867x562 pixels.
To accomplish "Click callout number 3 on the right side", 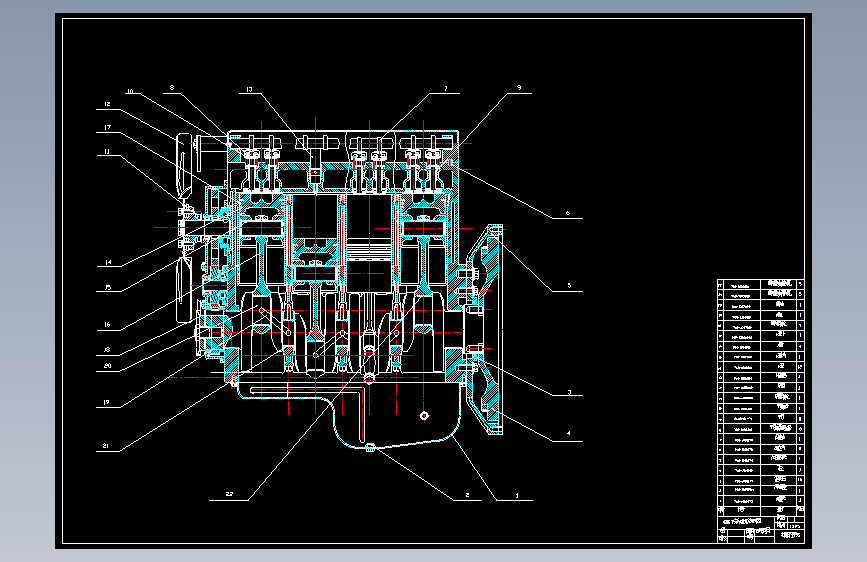I will coord(569,392).
